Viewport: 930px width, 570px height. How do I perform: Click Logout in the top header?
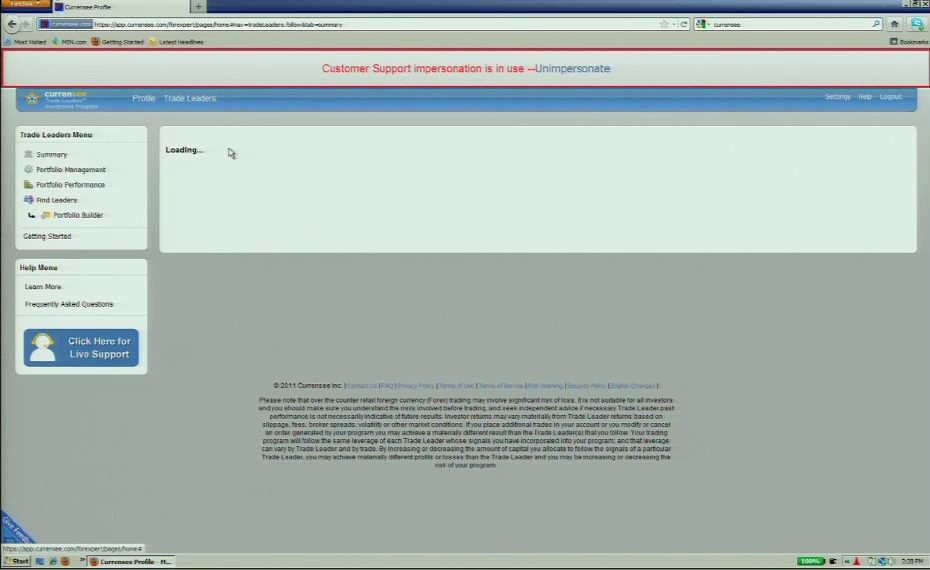[x=890, y=97]
